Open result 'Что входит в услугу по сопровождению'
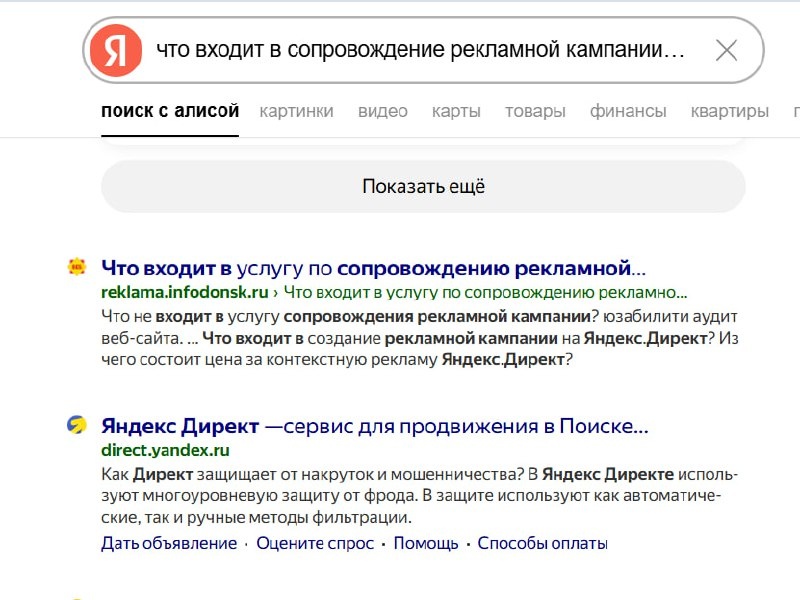Image resolution: width=800 pixels, height=600 pixels. (x=373, y=268)
